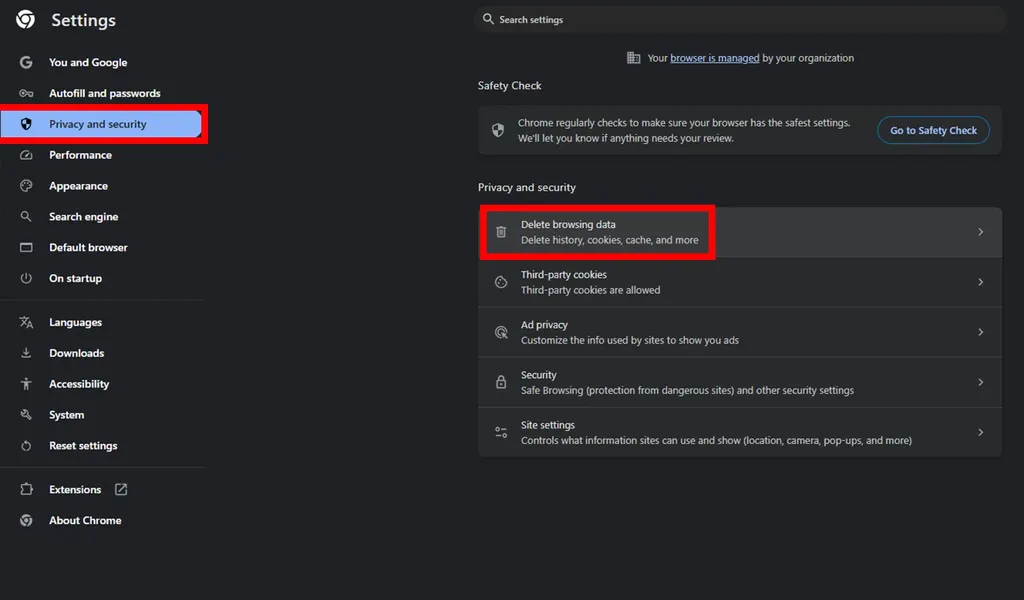
Task: Open the About Chrome page
Action: (x=85, y=521)
